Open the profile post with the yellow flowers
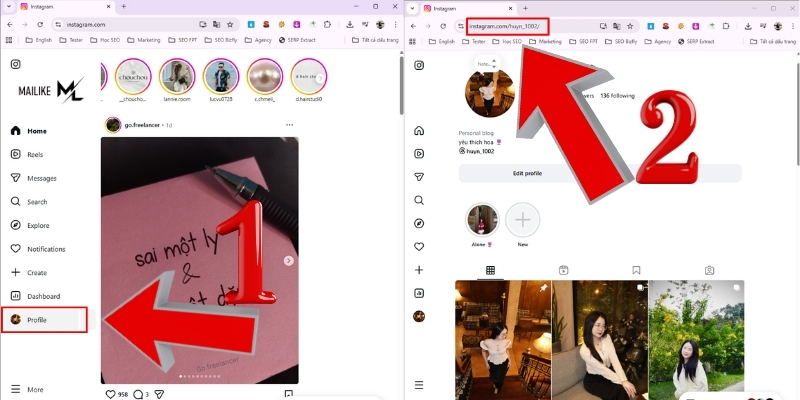The width and height of the screenshot is (800, 400). [696, 340]
